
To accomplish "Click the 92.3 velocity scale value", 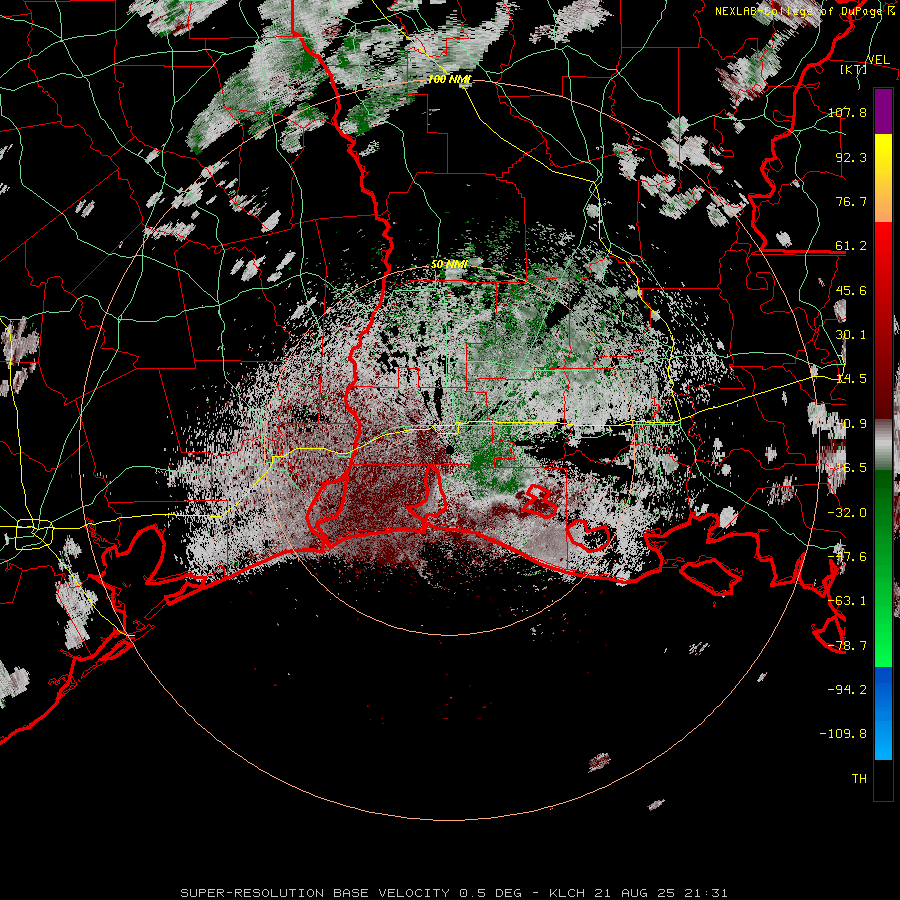I will click(x=851, y=157).
